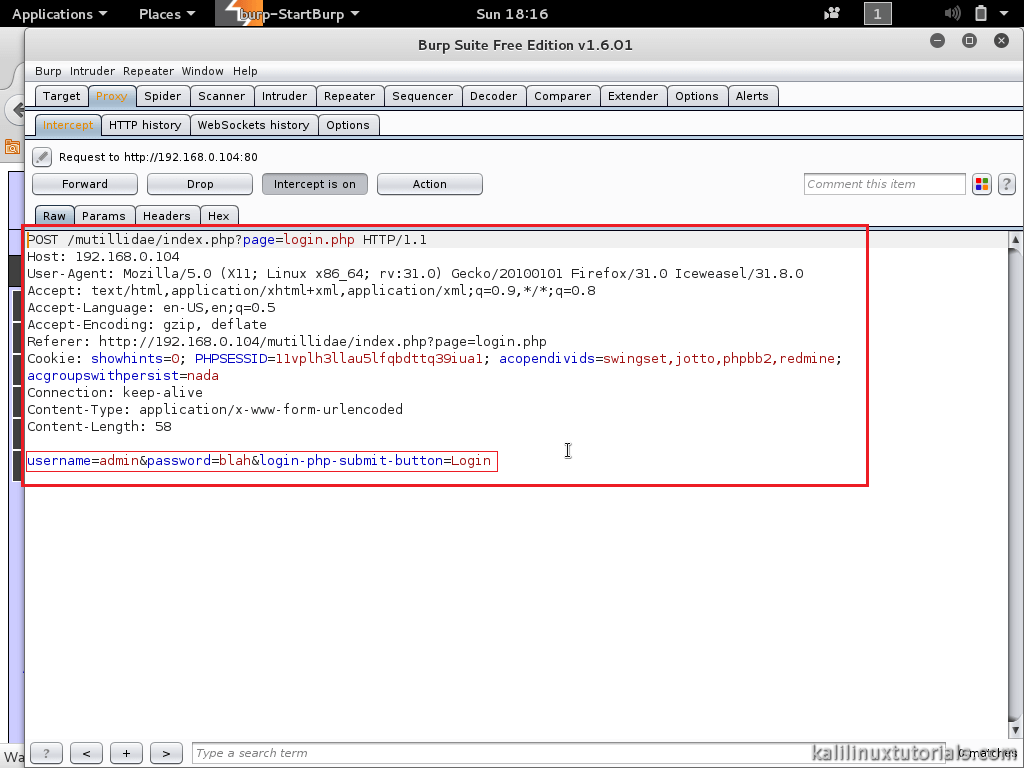Click the previous match arrow in search bar
1024x768 pixels.
(86, 753)
